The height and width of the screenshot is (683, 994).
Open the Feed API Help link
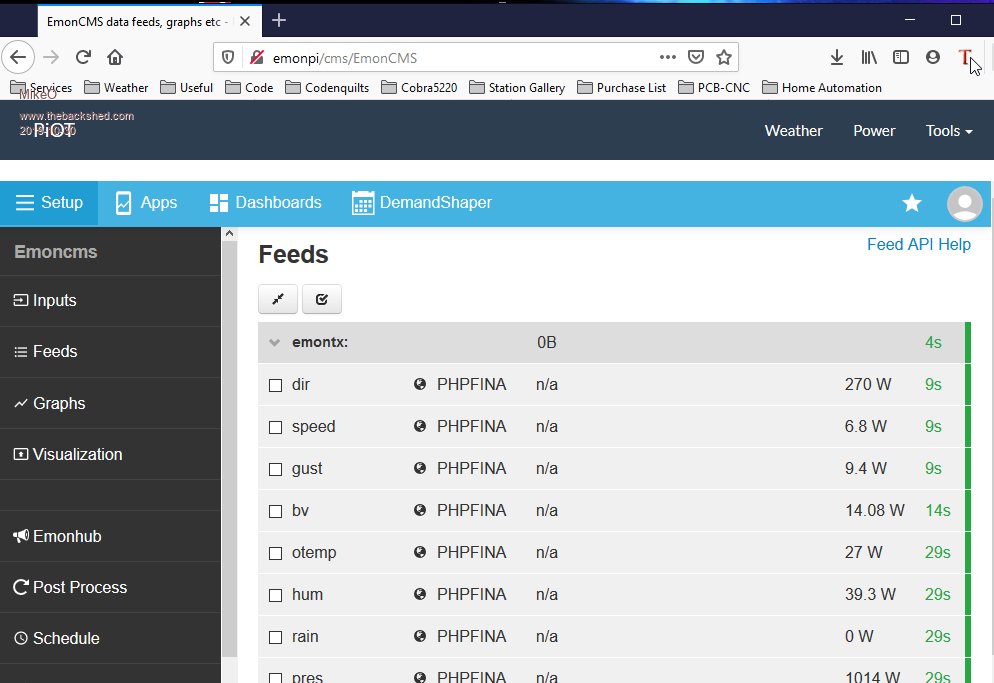[x=918, y=244]
